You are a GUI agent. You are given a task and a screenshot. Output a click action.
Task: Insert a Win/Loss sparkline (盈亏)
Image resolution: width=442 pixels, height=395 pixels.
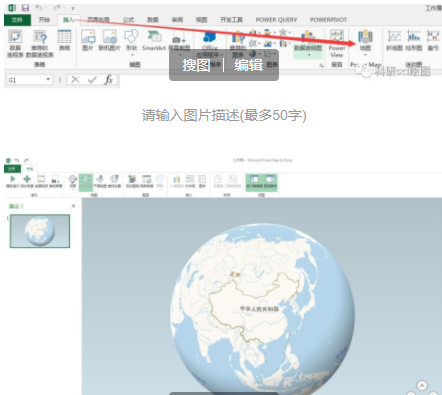(x=433, y=40)
